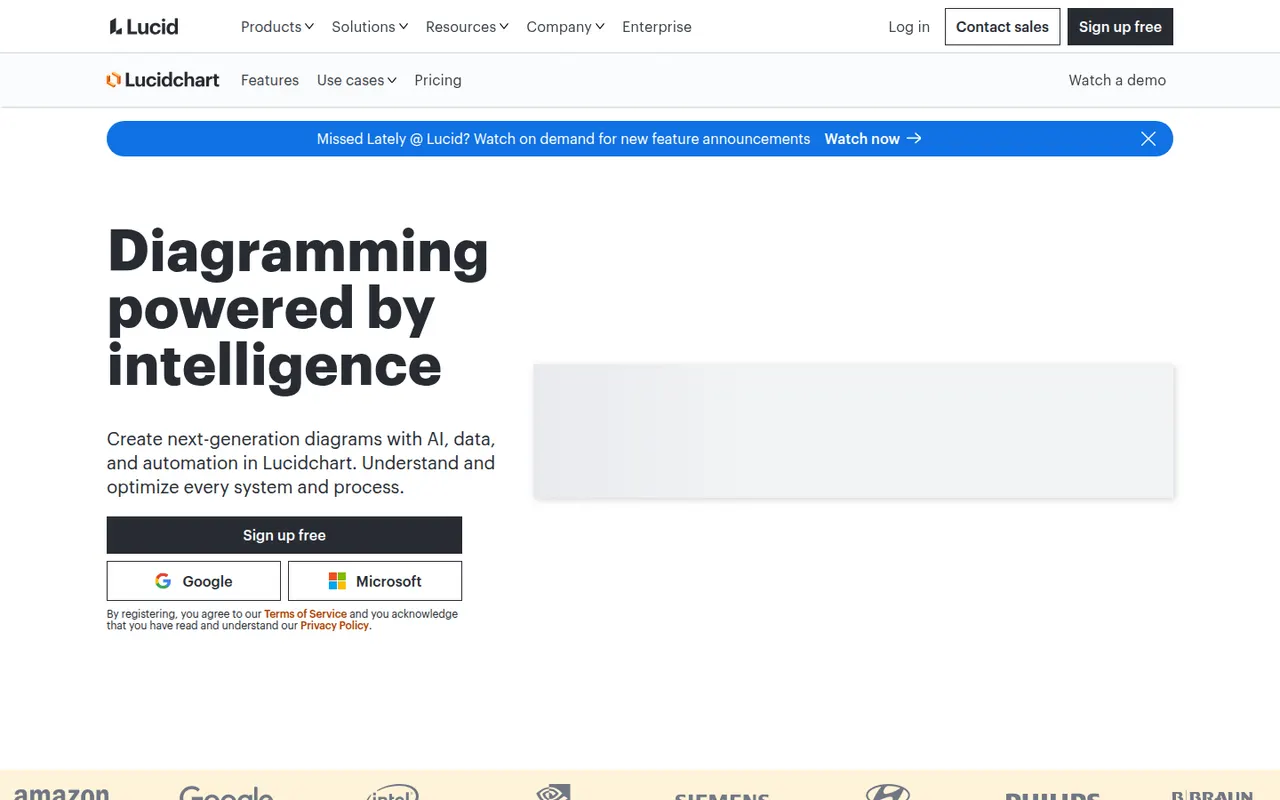Open the Features page

[270, 80]
